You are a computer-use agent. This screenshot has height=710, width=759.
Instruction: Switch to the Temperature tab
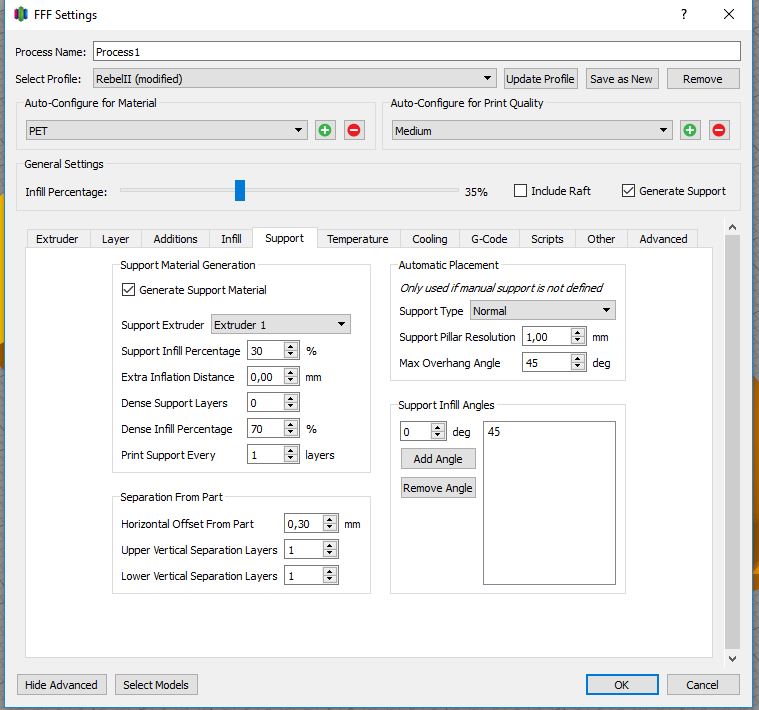[x=357, y=239]
